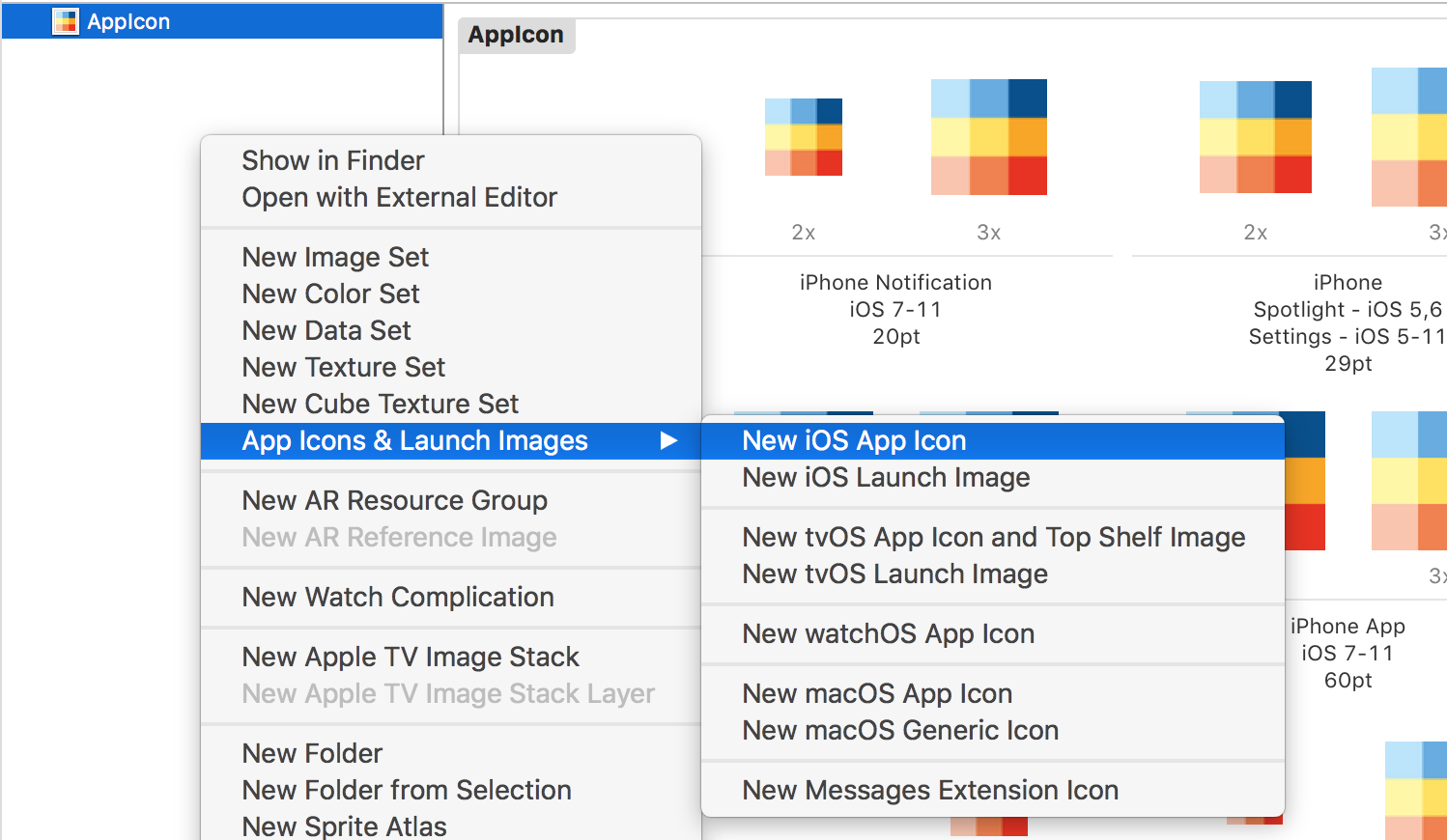
Task: Create a New Watch Complication
Action: pos(397,597)
